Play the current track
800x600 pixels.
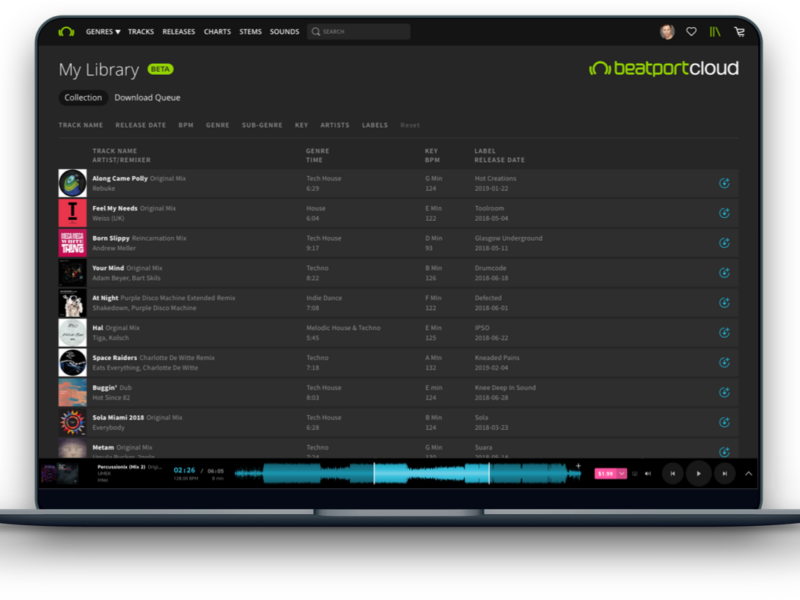coord(699,473)
